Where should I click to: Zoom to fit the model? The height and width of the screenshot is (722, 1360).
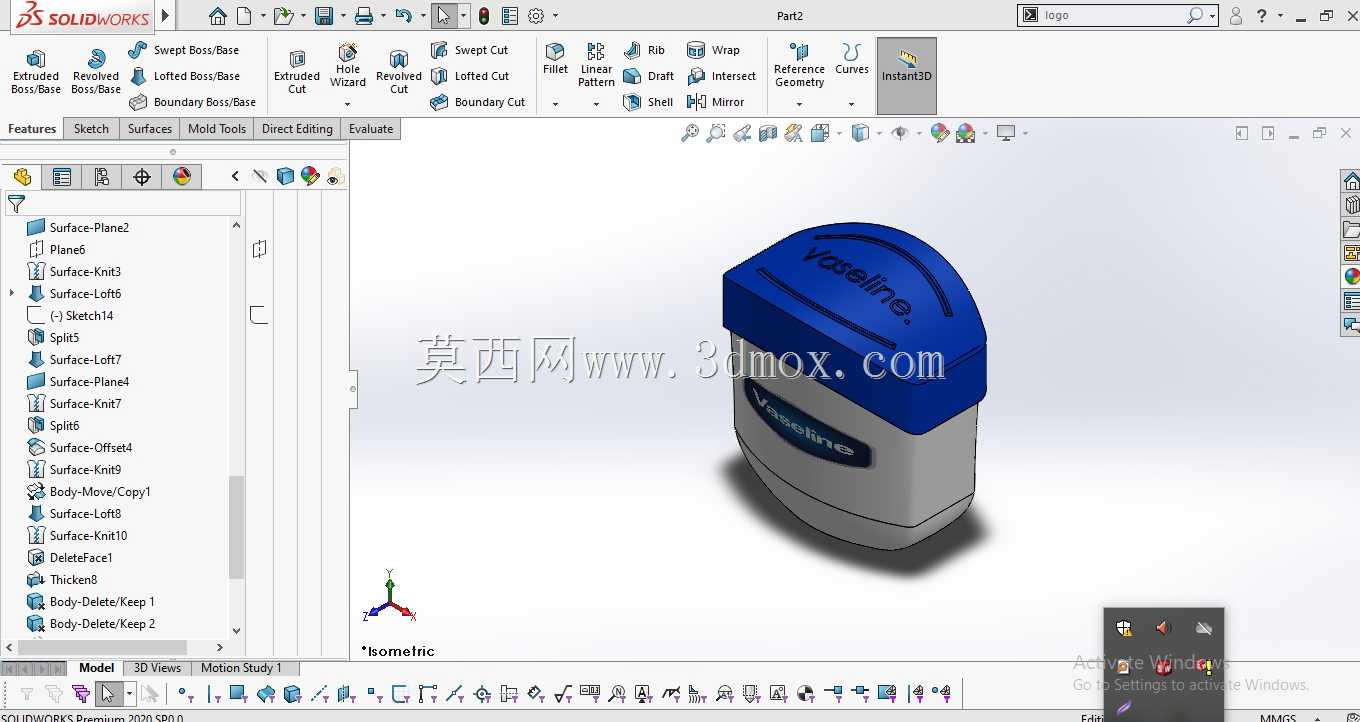coord(690,133)
